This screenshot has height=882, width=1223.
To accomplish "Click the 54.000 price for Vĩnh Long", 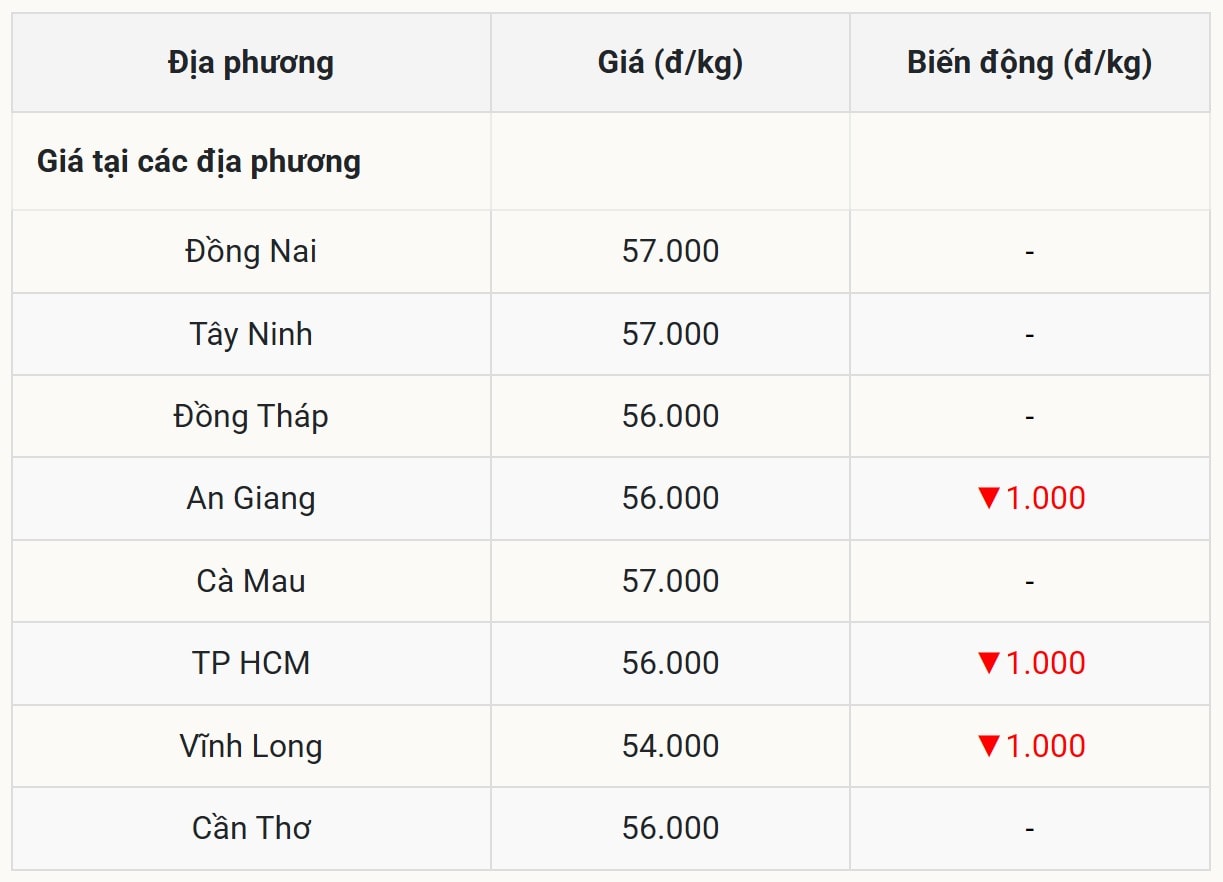I will click(x=670, y=746).
